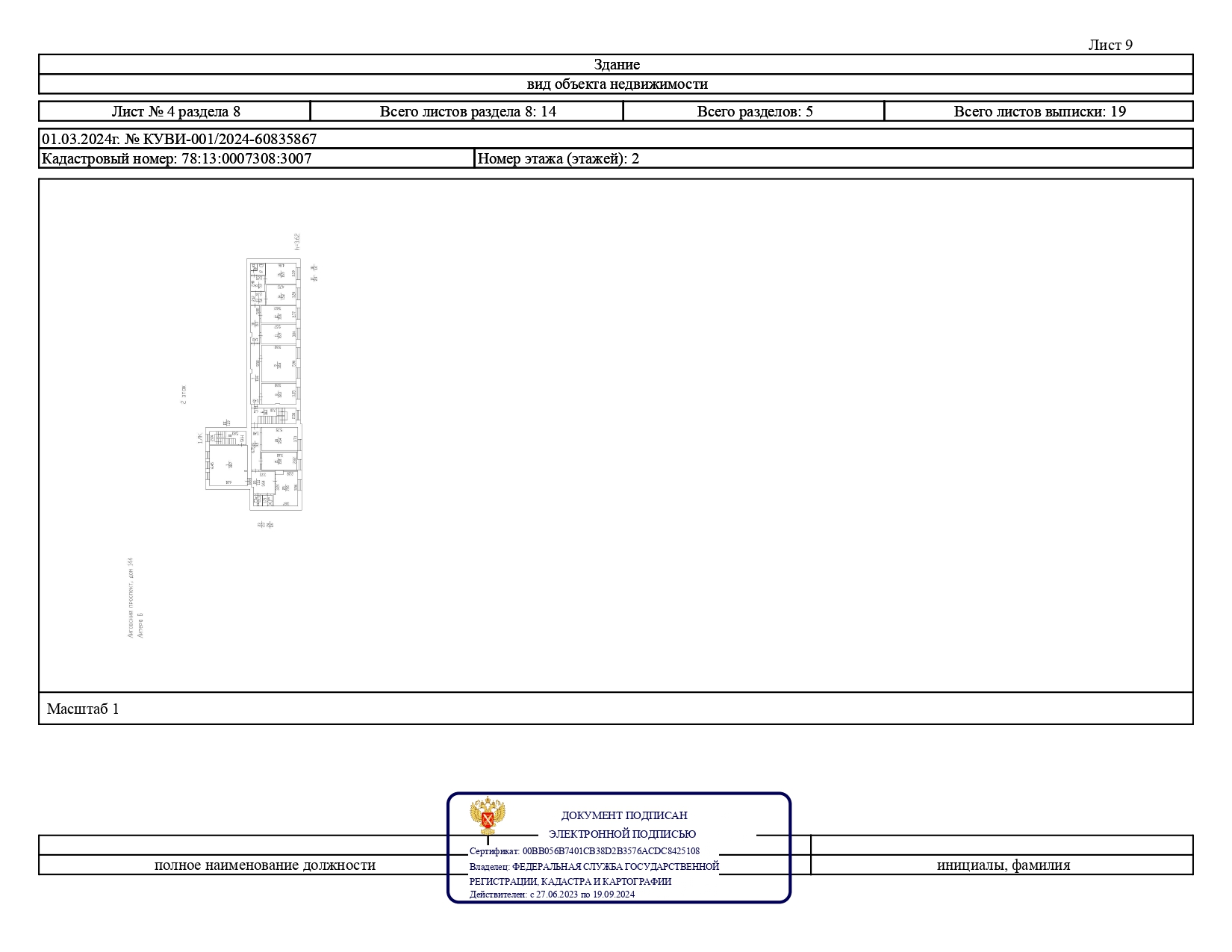The height and width of the screenshot is (952, 1232).
Task: Click the rotated "2 этаж" label beside the plan
Action: pos(184,395)
